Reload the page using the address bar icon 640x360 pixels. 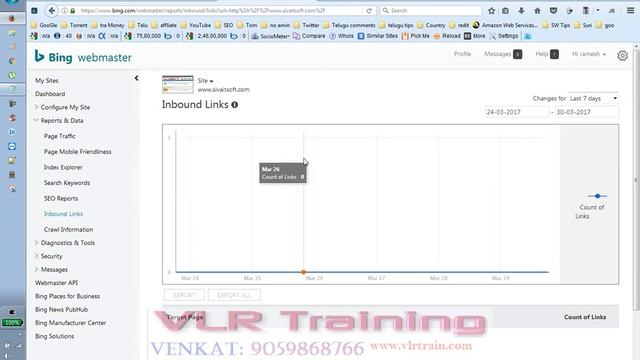click(369, 11)
